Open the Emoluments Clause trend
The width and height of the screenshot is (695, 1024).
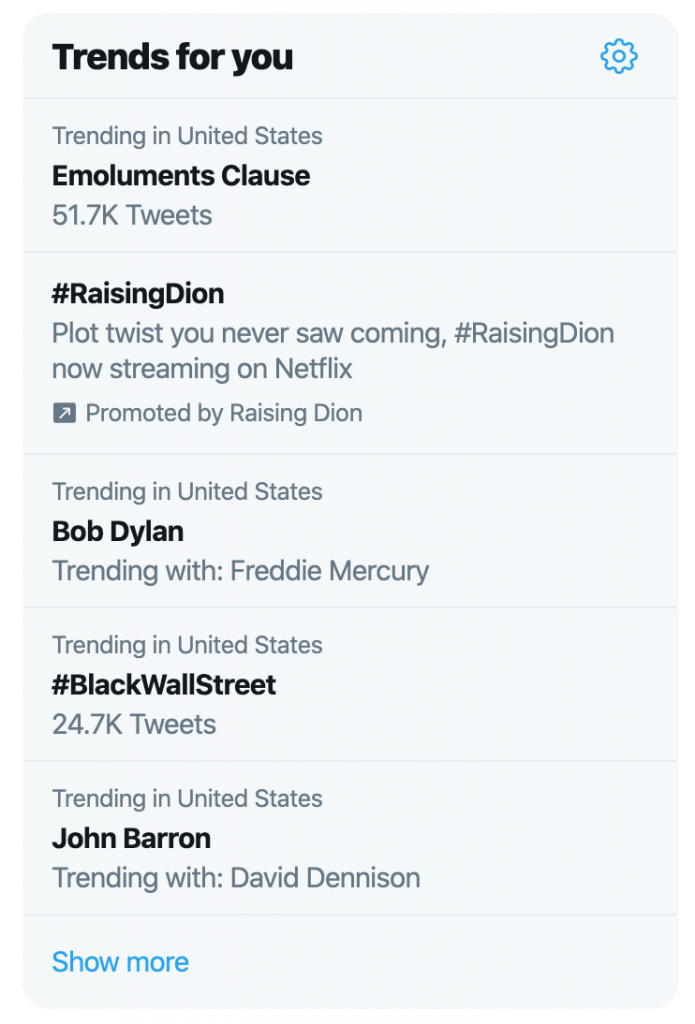181,176
